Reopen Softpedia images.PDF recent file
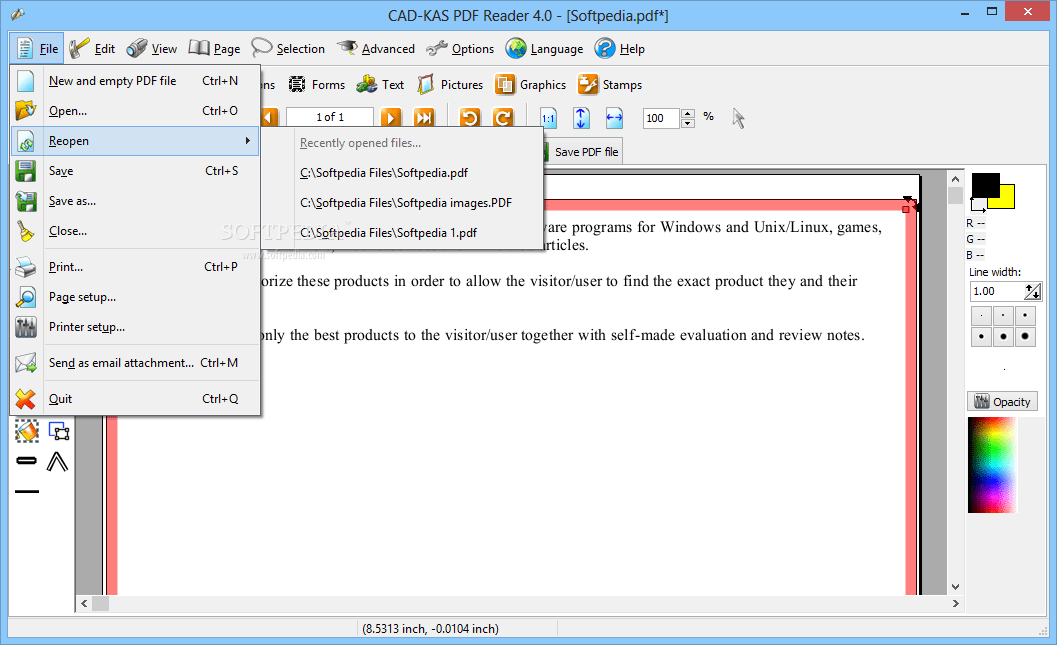This screenshot has width=1057, height=645. 406,203
